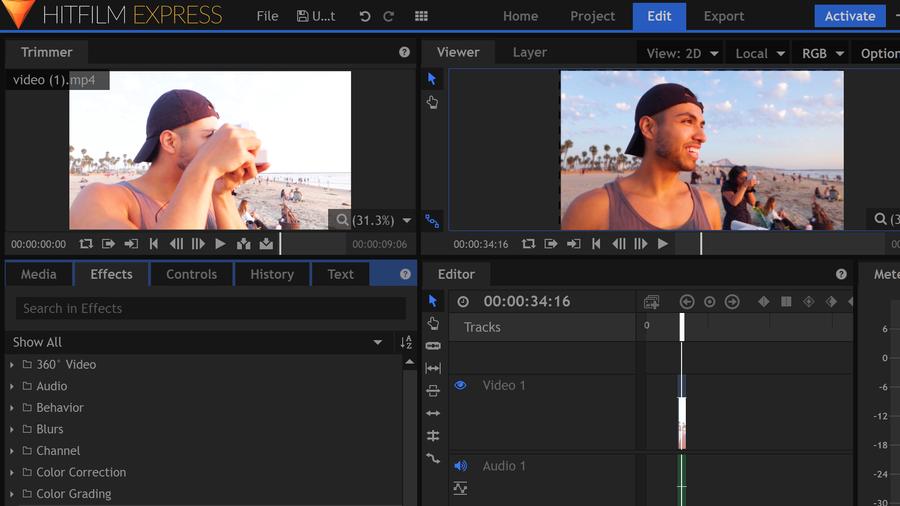Play the timeline in Viewer
Screen dimensions: 900x506
pyautogui.click(x=663, y=244)
